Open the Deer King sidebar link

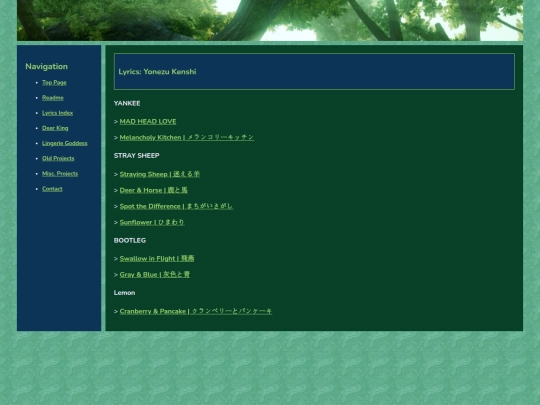pos(55,128)
